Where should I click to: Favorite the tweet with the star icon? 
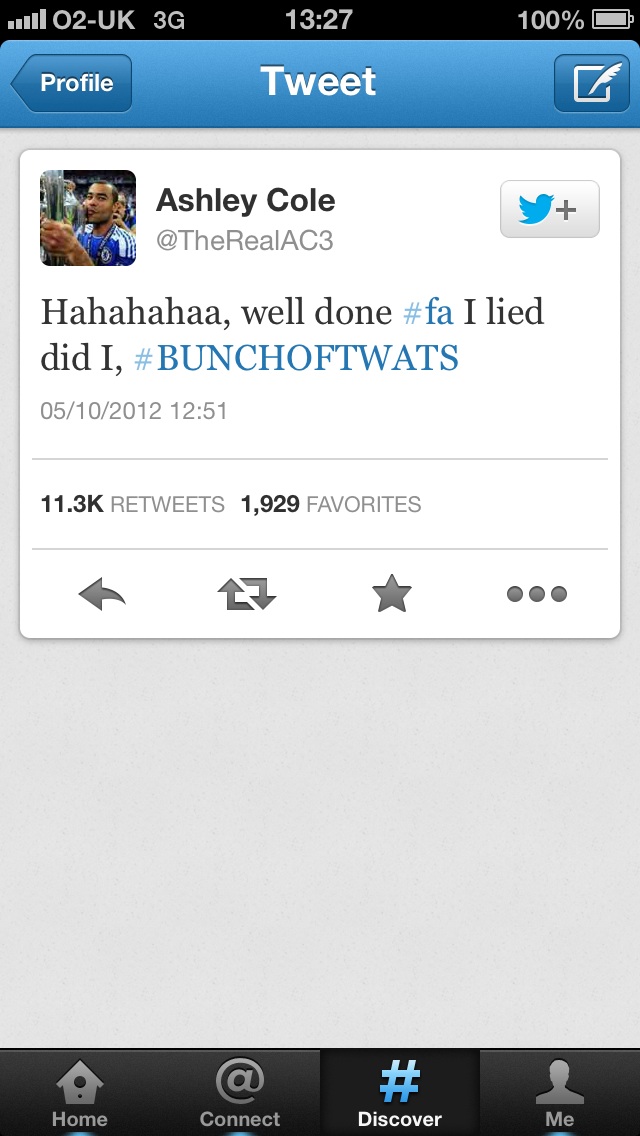click(392, 593)
